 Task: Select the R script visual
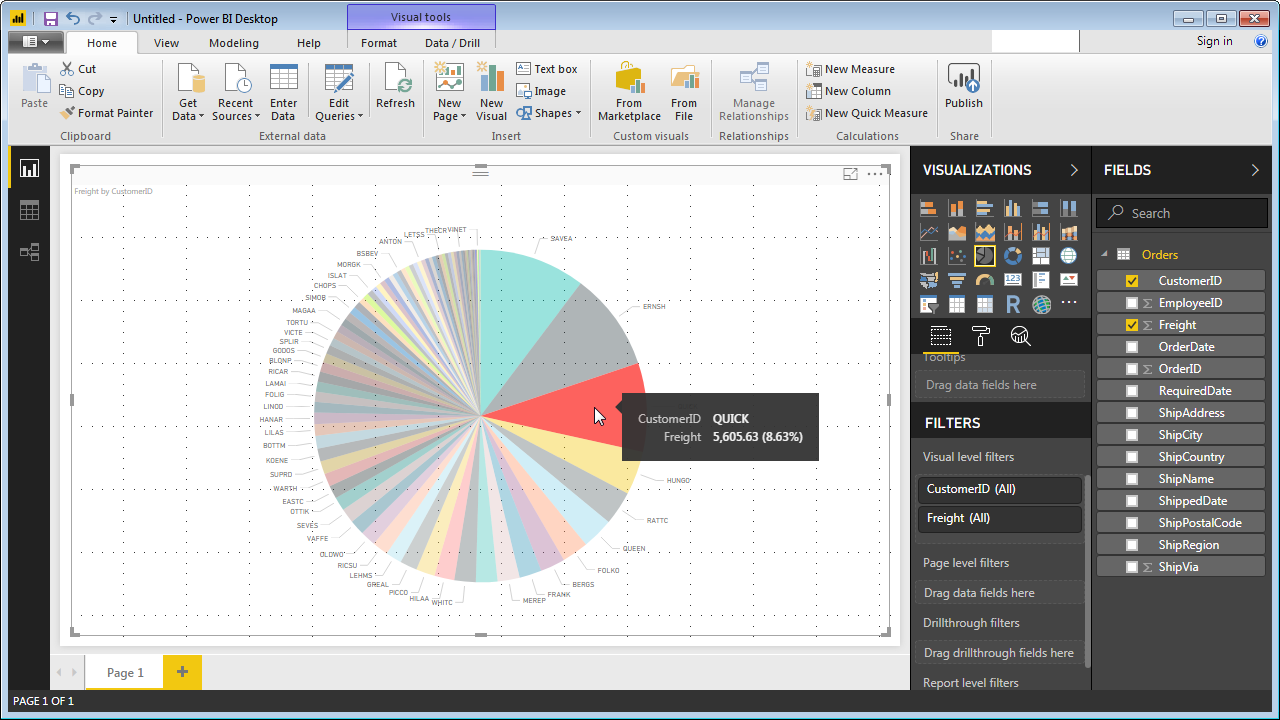click(1012, 303)
